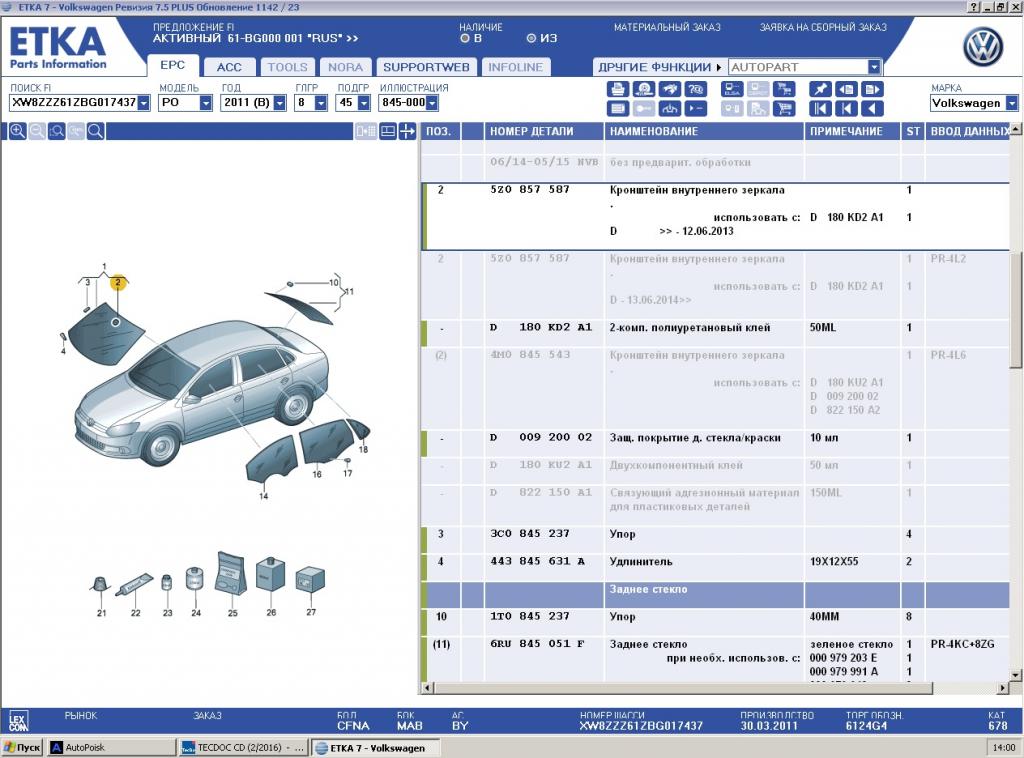Click the help question mark in title bar
The height and width of the screenshot is (758, 1024).
[974, 7]
